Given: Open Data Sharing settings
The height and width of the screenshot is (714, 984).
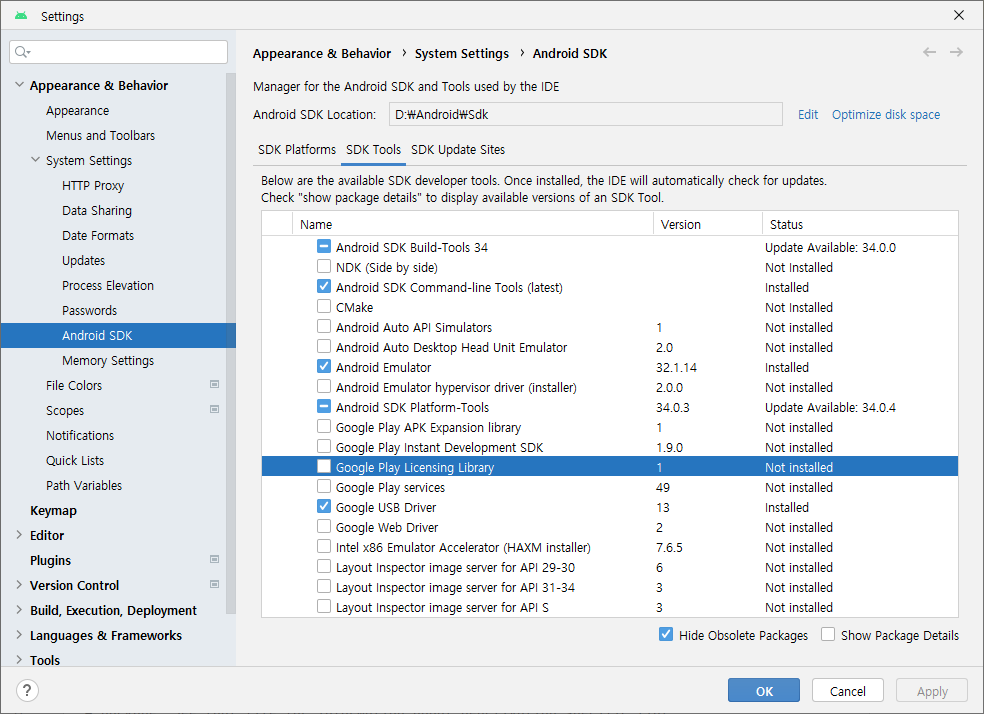Looking at the screenshot, I should [97, 211].
